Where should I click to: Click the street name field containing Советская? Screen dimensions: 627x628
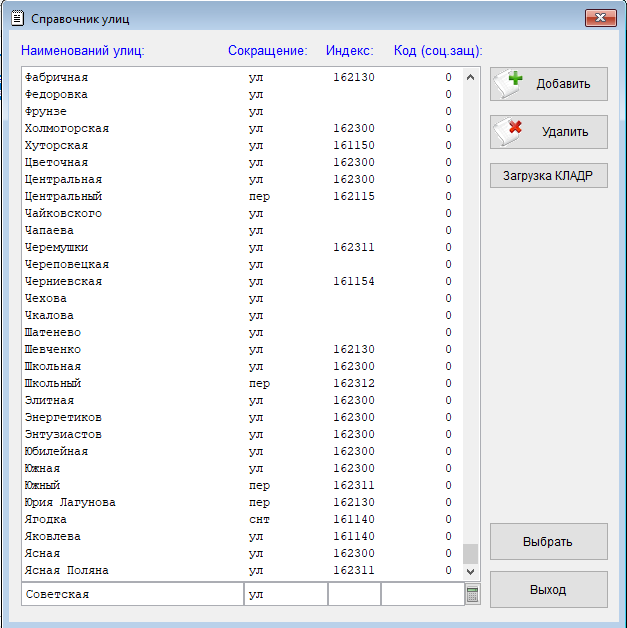tap(132, 594)
